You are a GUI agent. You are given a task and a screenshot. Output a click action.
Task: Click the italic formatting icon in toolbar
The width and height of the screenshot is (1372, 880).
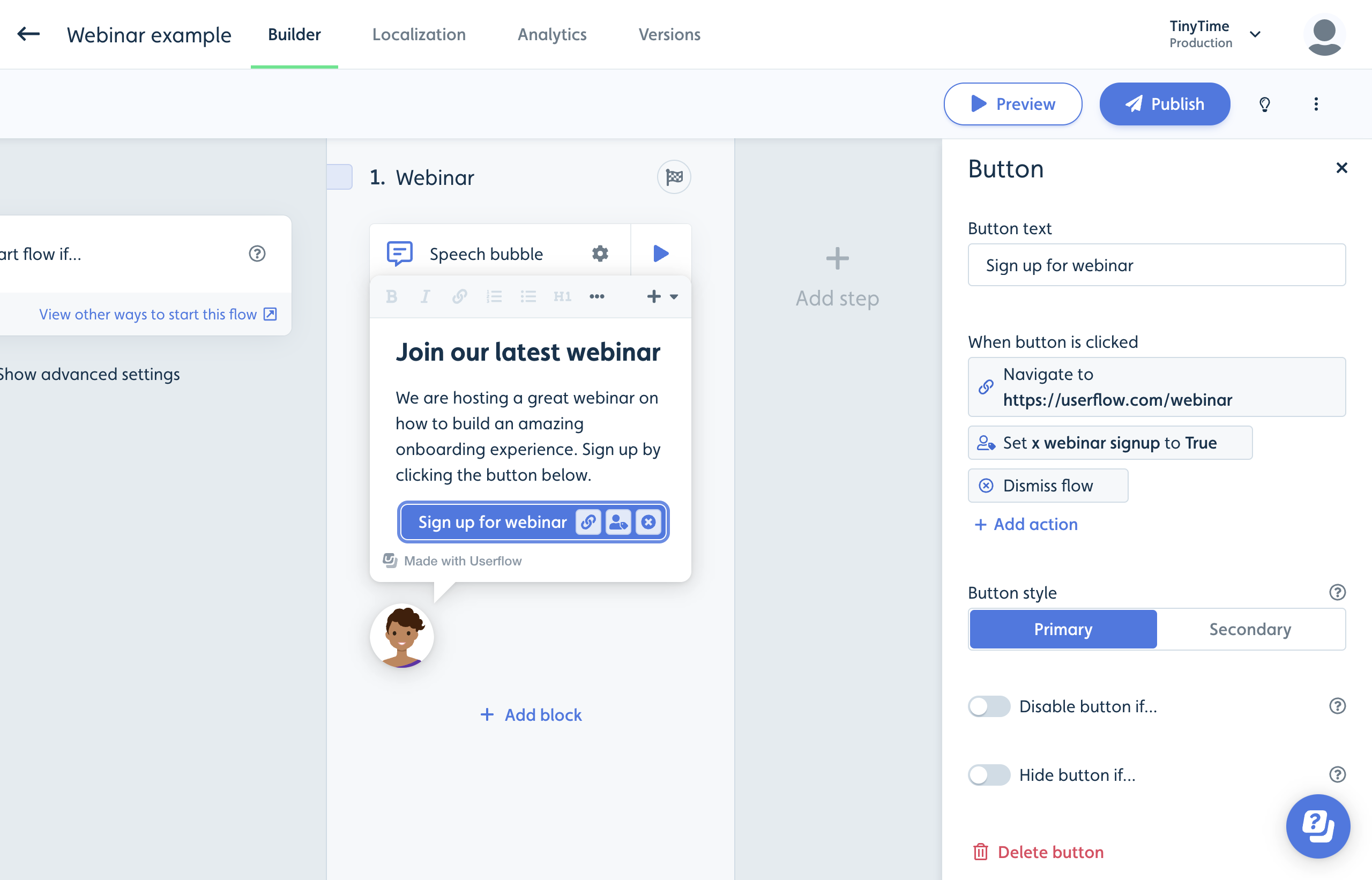[424, 296]
